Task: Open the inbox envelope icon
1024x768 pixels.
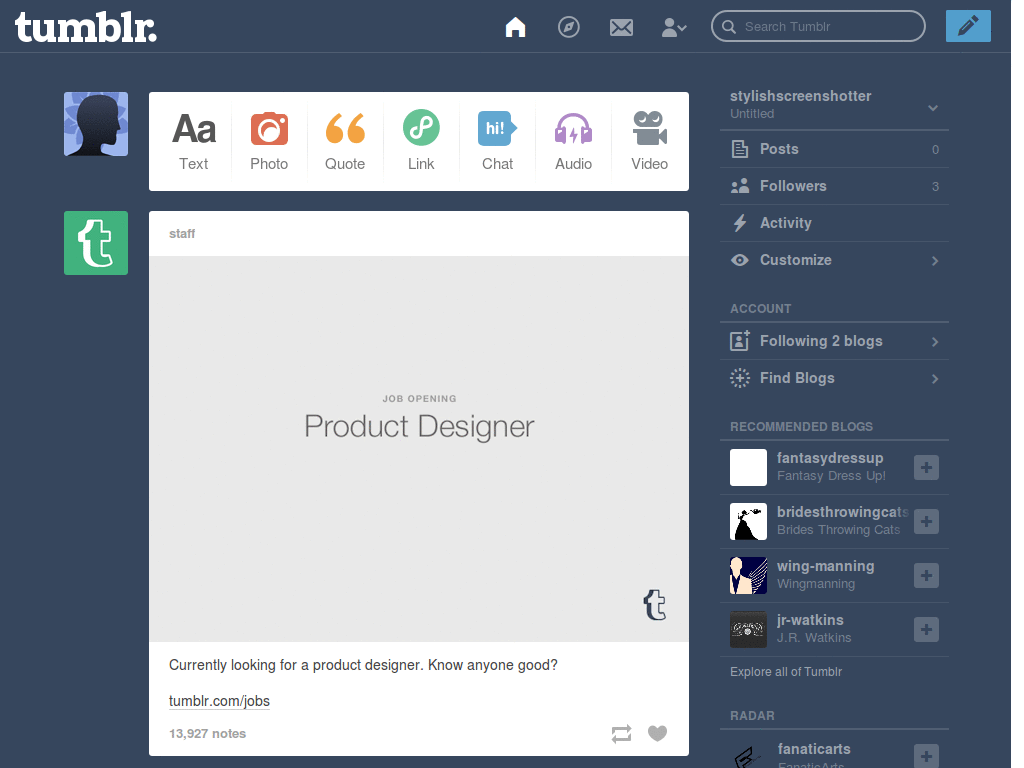Action: click(x=621, y=27)
